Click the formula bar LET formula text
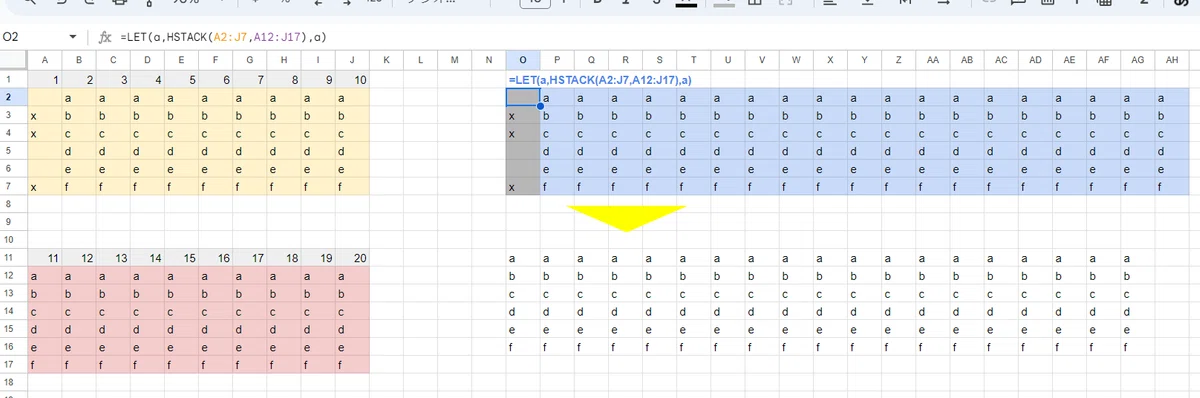This screenshot has height=398, width=1200. point(223,38)
